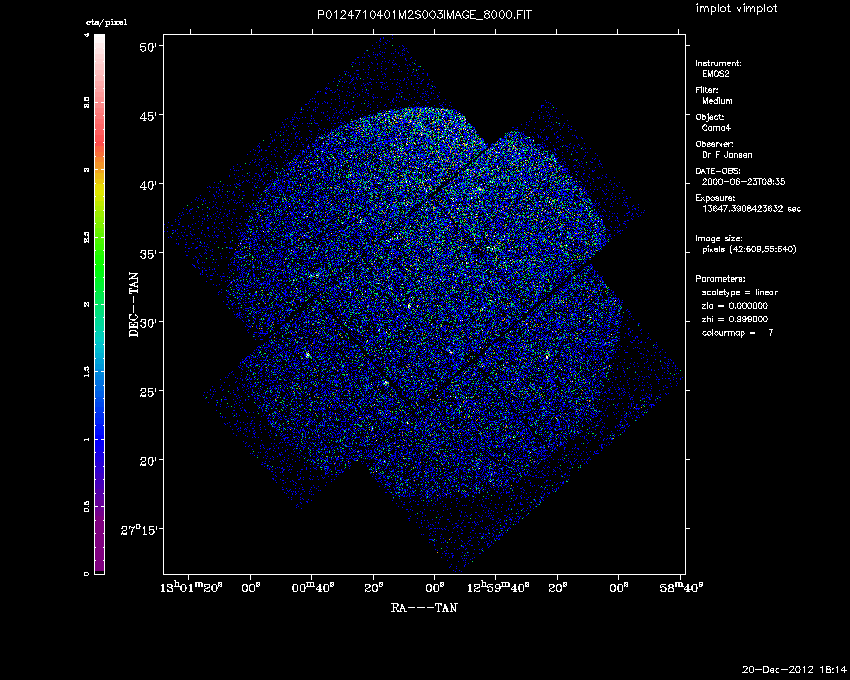Click the 13h01m20s right ascension label
Screen dimensions: 850x680
tap(191, 587)
